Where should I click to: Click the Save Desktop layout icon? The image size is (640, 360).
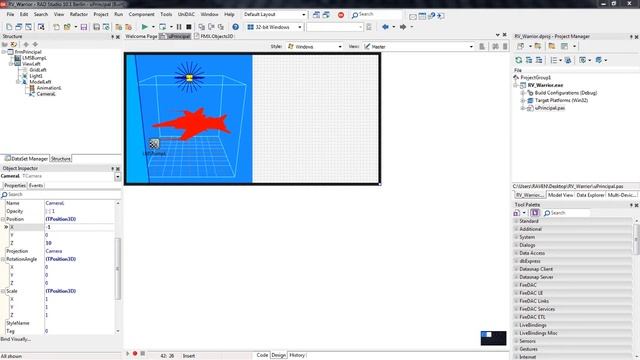pyautogui.click(x=316, y=15)
